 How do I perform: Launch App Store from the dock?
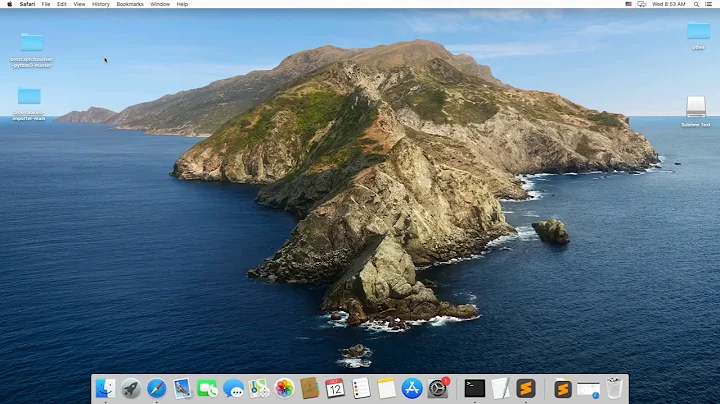coord(412,388)
